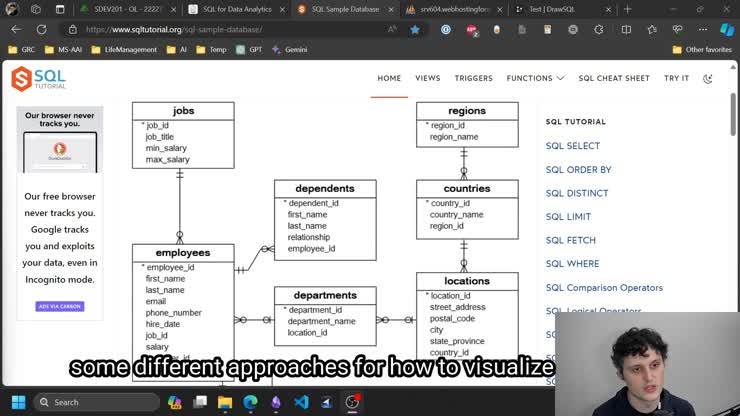740x416 pixels.
Task: Click ADS VIA CARBON button
Action: coord(59,306)
